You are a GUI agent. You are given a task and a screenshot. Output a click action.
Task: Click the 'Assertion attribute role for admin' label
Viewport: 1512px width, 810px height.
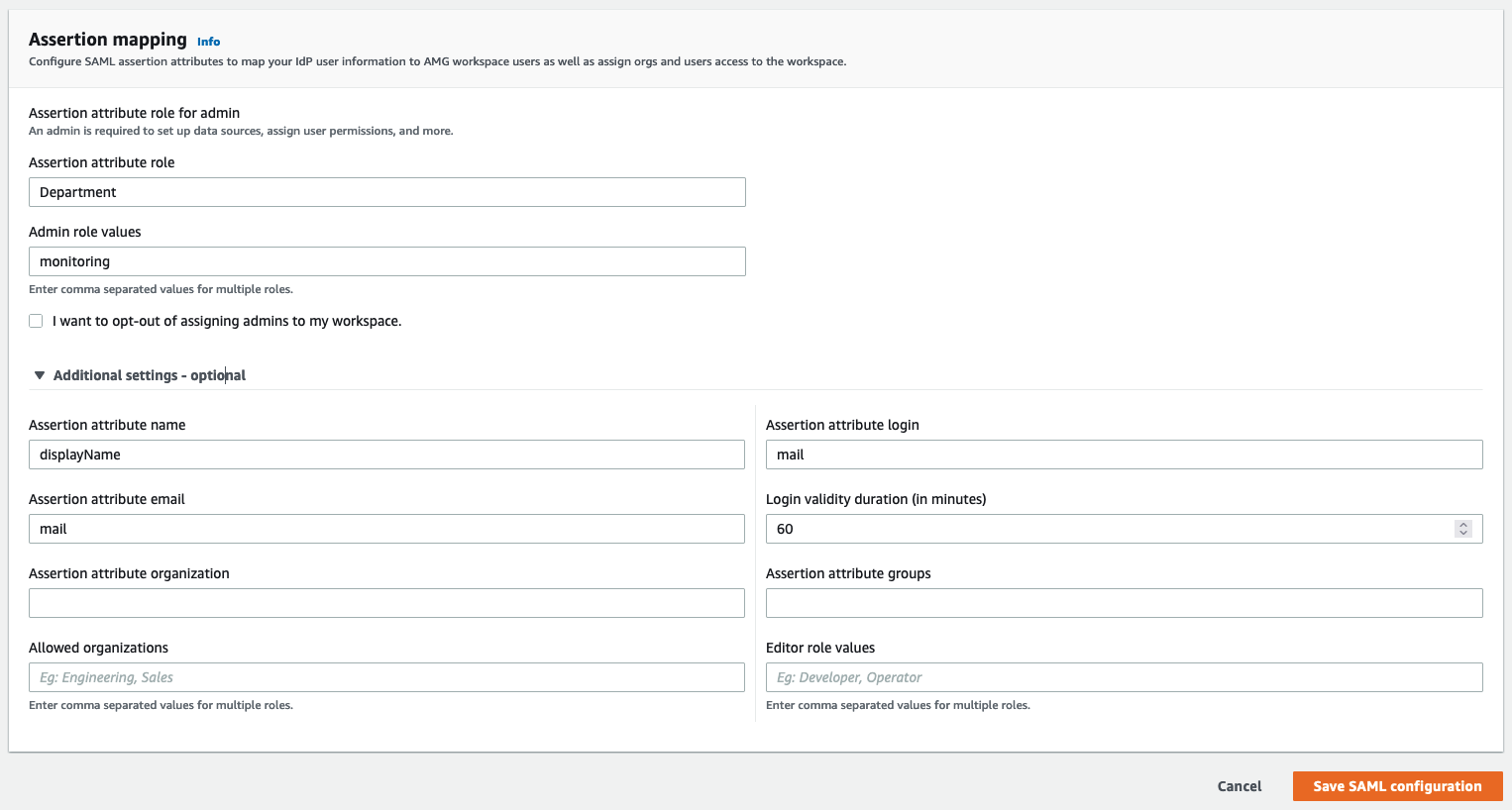[x=135, y=113]
